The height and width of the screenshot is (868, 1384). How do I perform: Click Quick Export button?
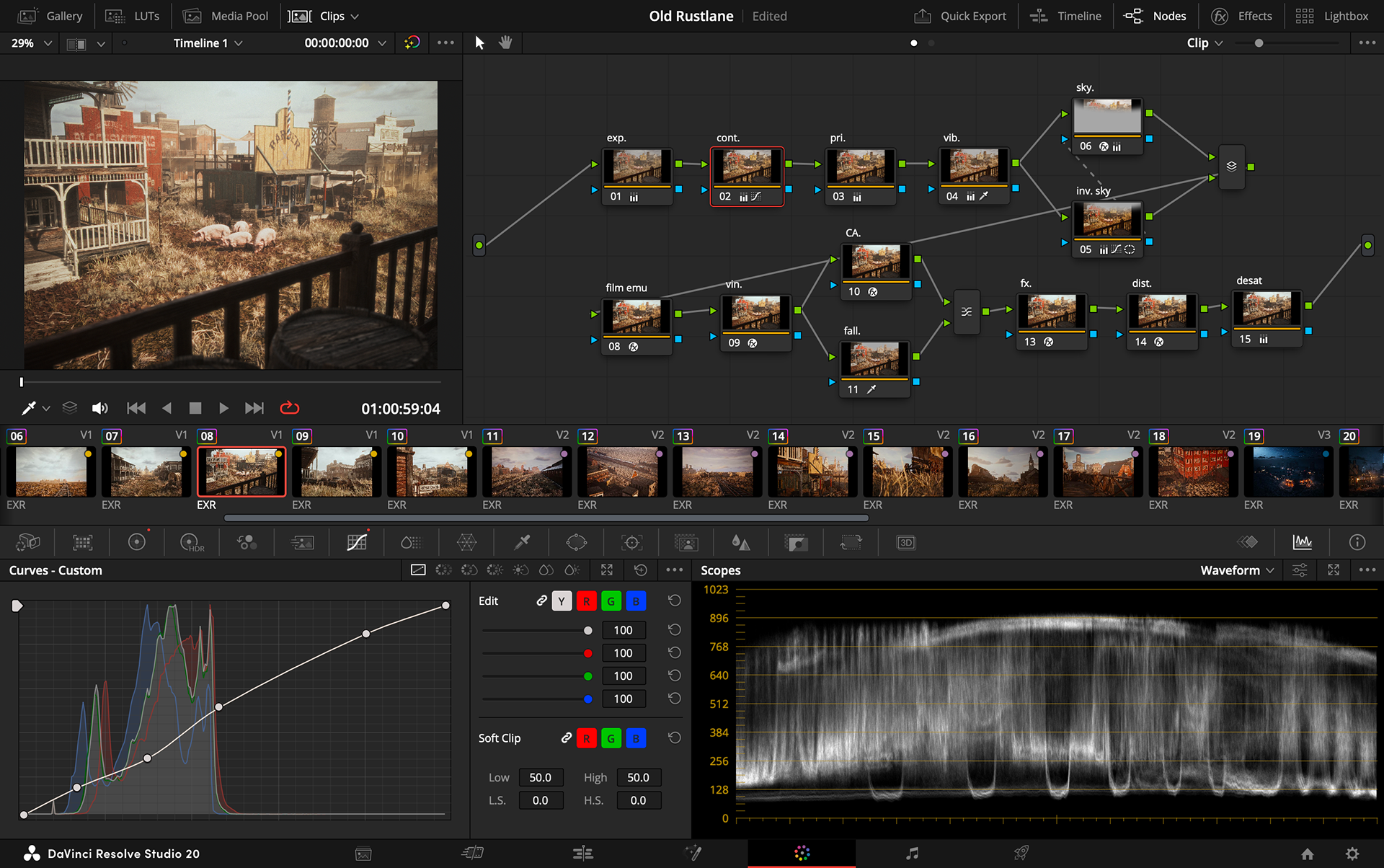960,16
